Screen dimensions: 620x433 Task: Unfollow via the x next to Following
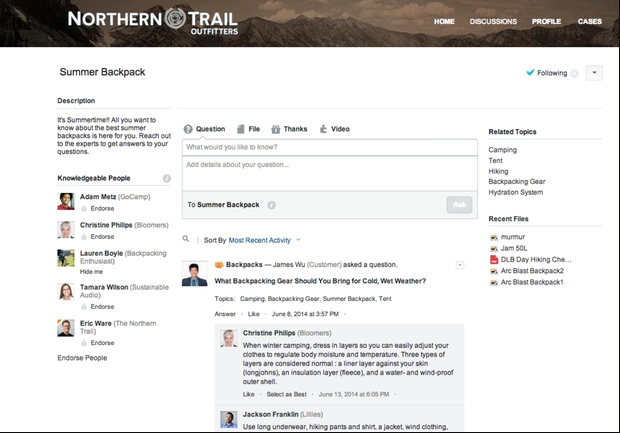click(574, 73)
